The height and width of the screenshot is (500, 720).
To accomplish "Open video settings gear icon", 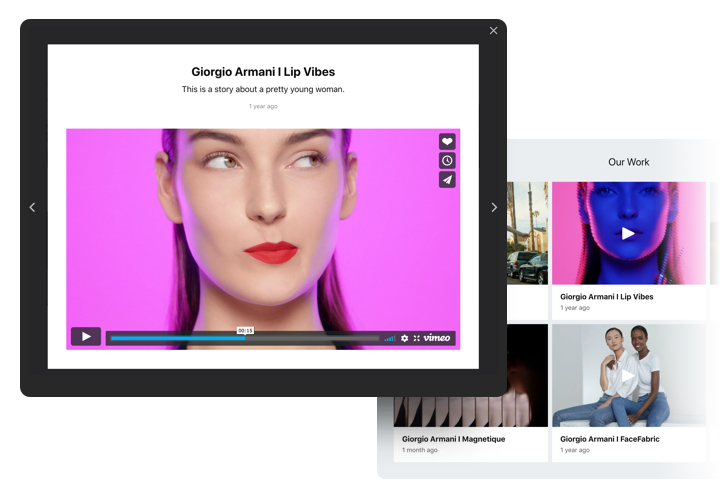I will (405, 338).
